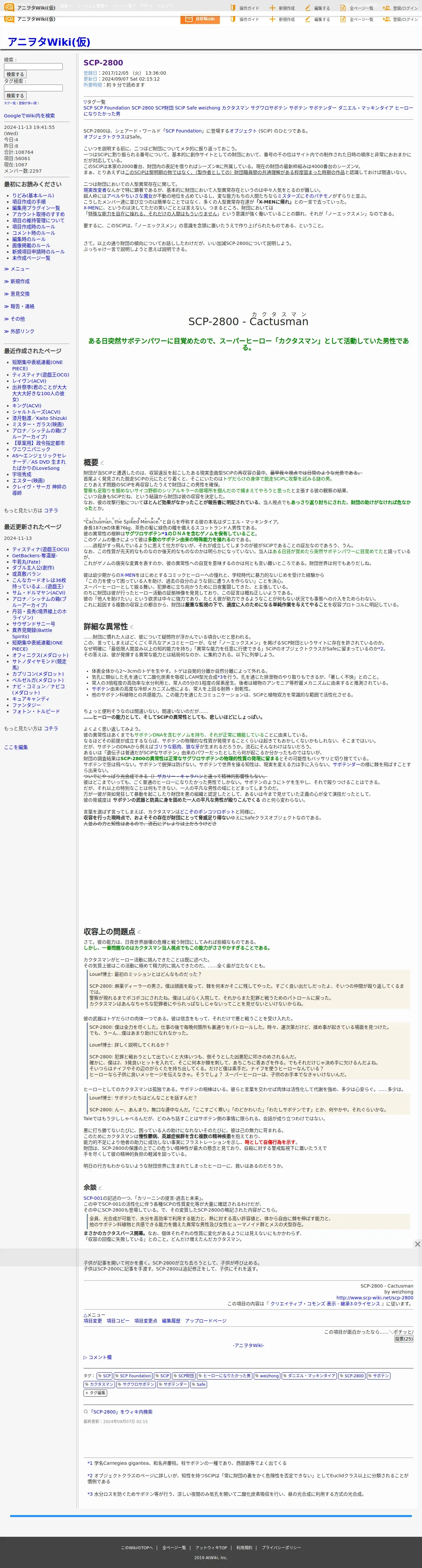Focus the タグ検索 input field
Screen dimensions: 422x1568
click(33, 88)
